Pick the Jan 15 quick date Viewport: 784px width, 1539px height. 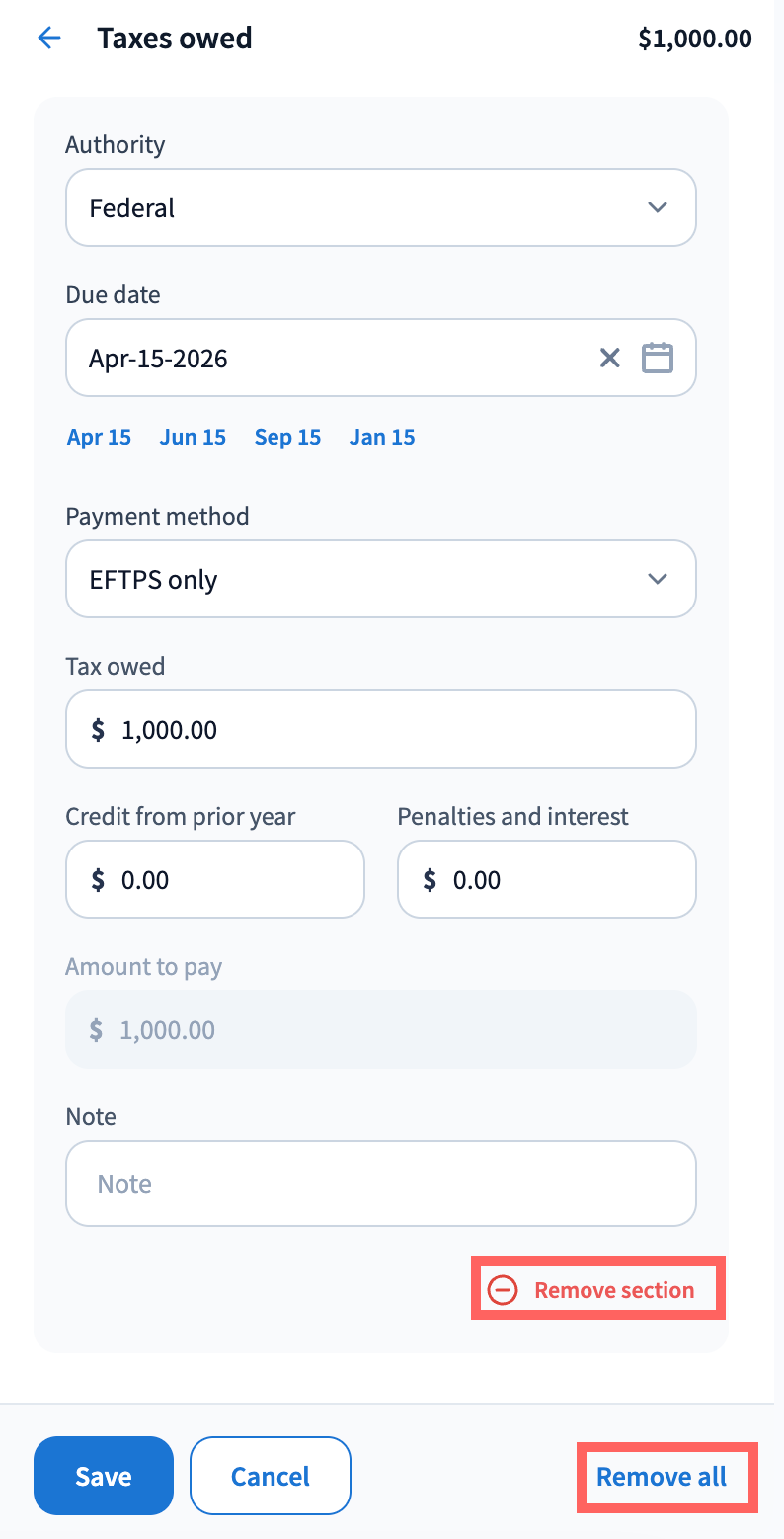[382, 437]
